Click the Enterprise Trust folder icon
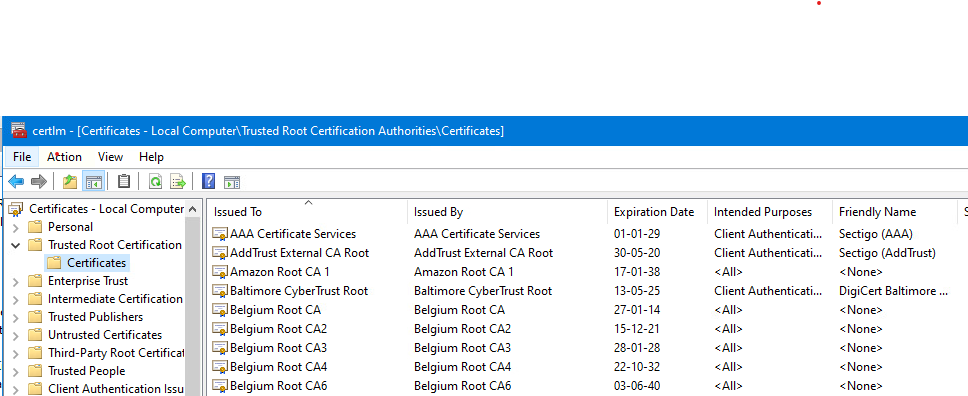968x396 pixels. pyautogui.click(x=36, y=281)
